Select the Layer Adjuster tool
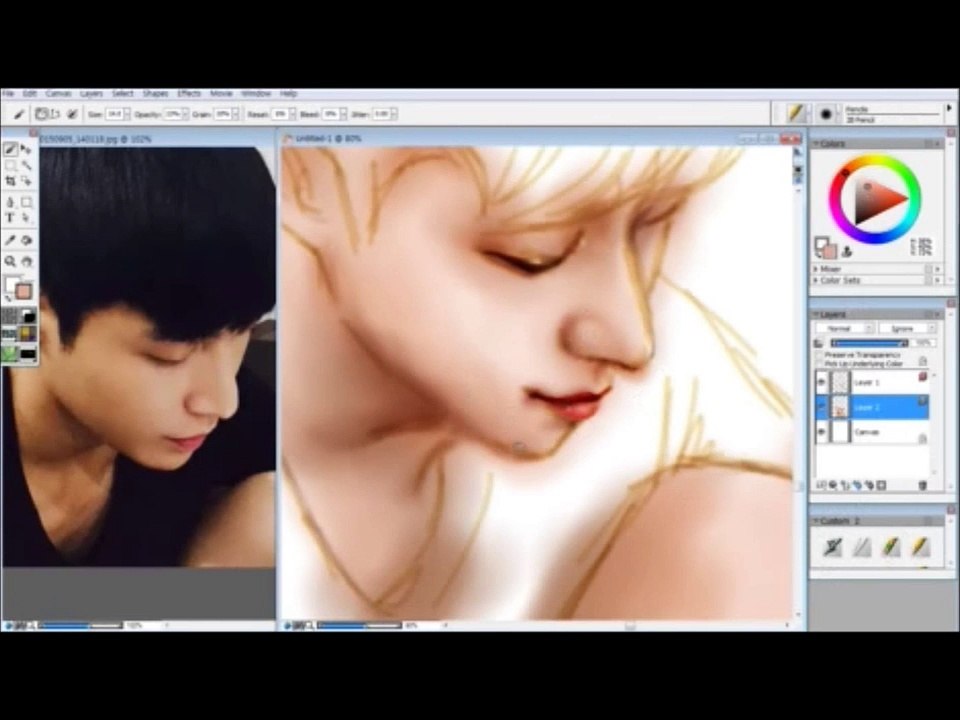960x720 pixels. (x=26, y=149)
